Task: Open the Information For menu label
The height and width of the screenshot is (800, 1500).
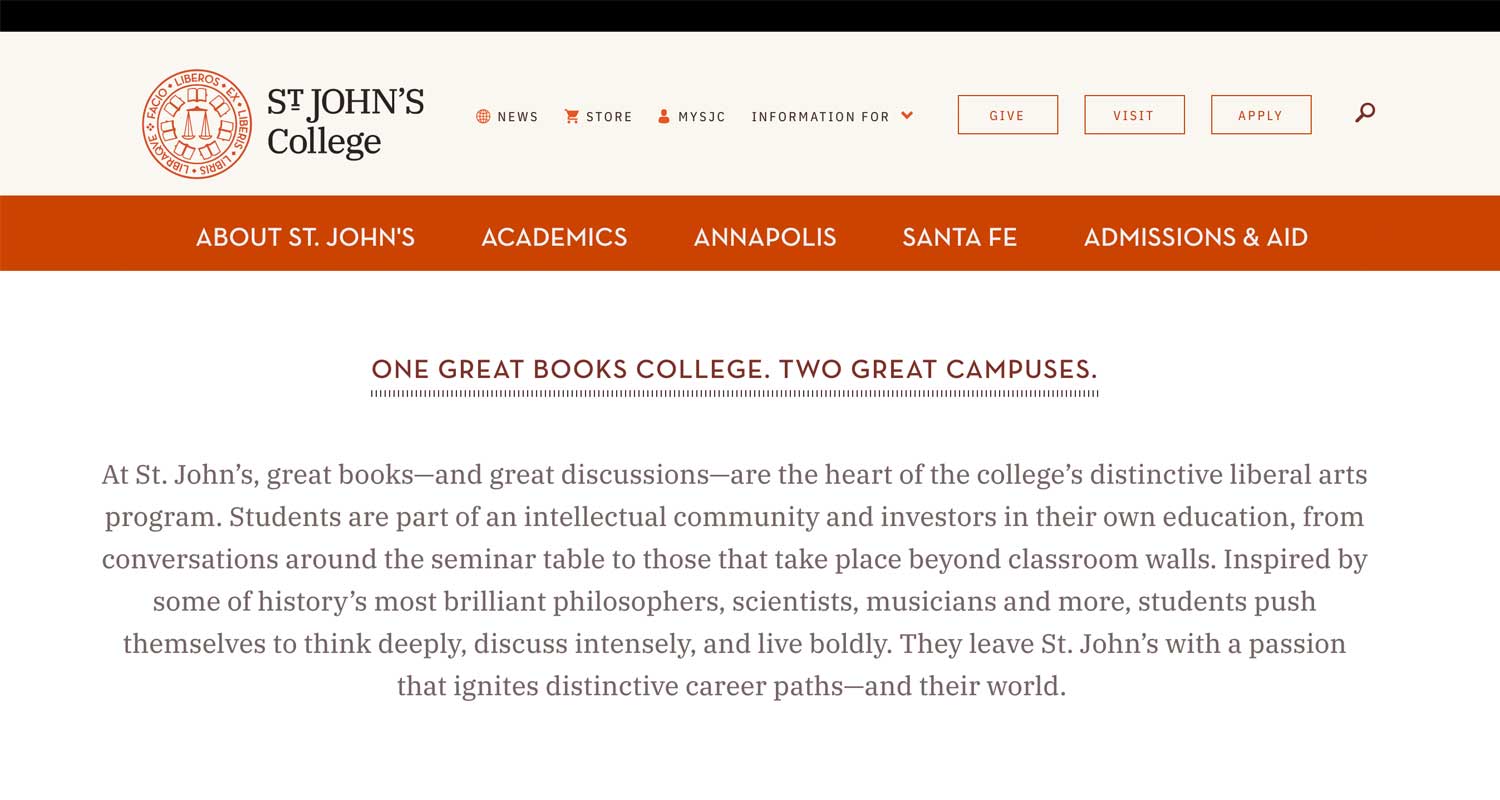Action: click(x=820, y=117)
